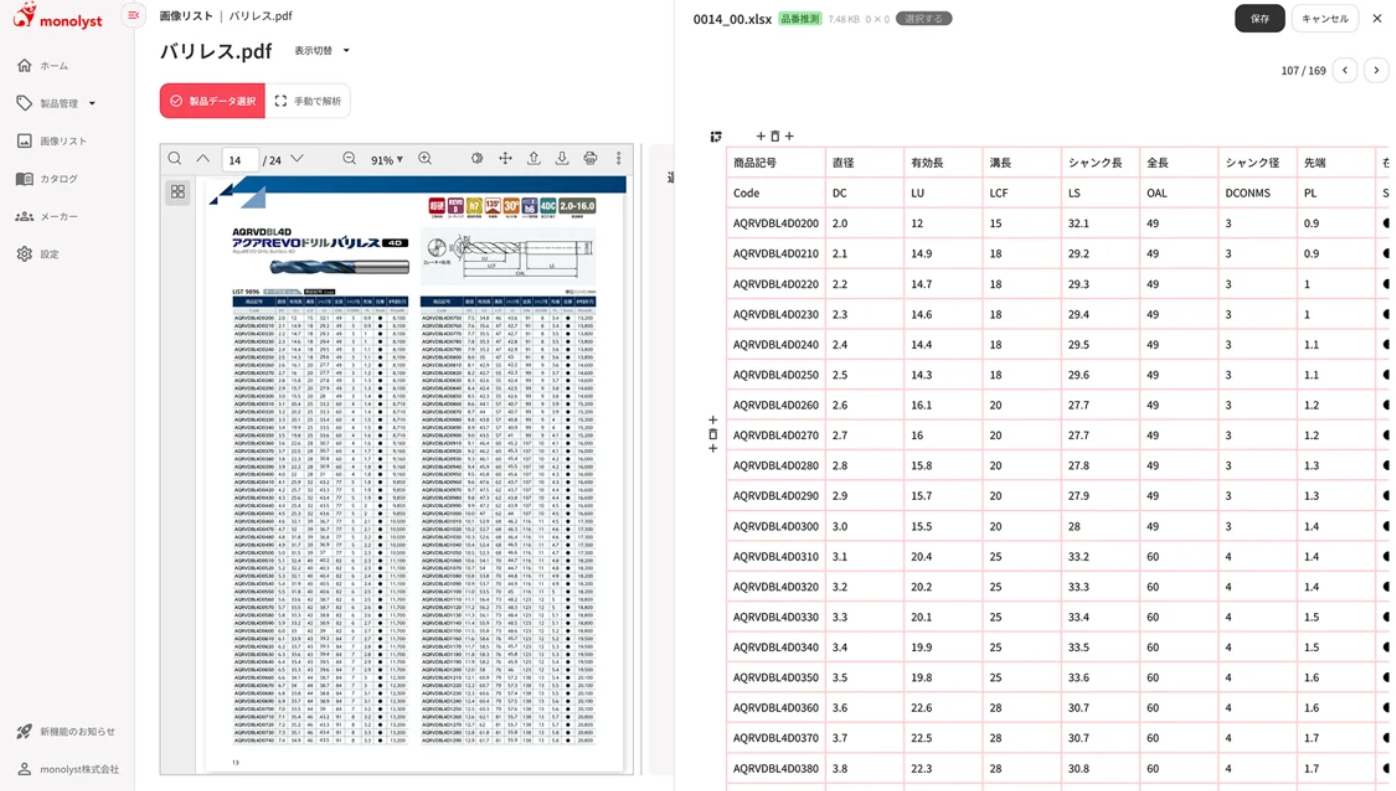Screen dimensions: 1396x791
Task: Toggle the PDF theme/contrast mode icon
Action: [x=477, y=159]
